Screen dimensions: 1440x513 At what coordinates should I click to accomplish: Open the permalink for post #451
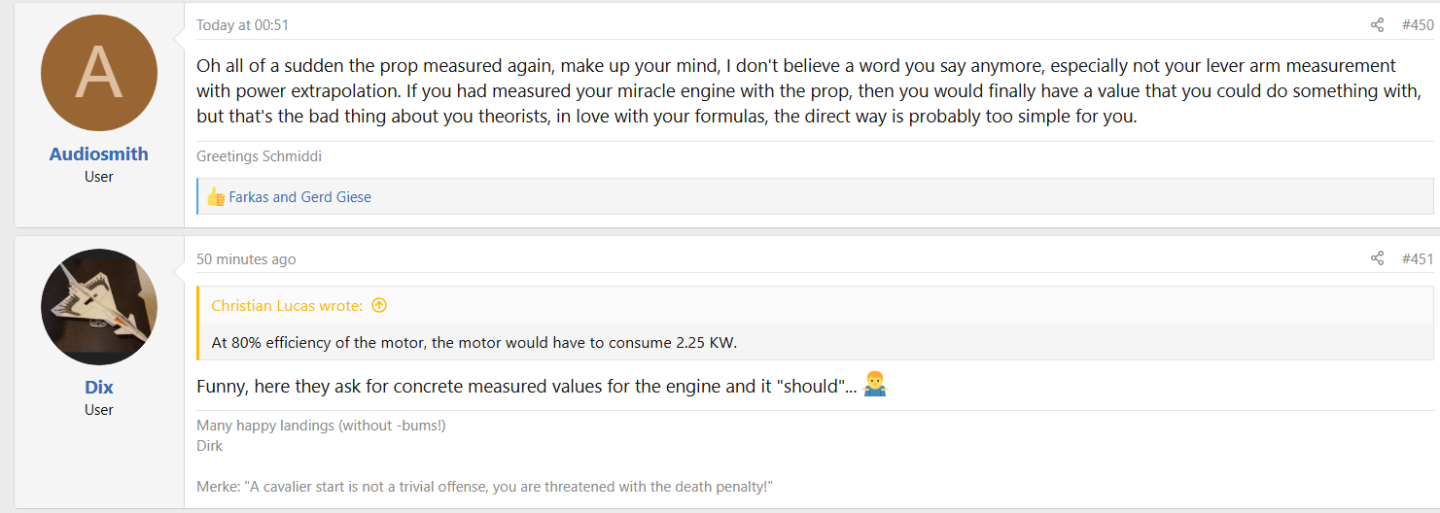tap(1417, 259)
